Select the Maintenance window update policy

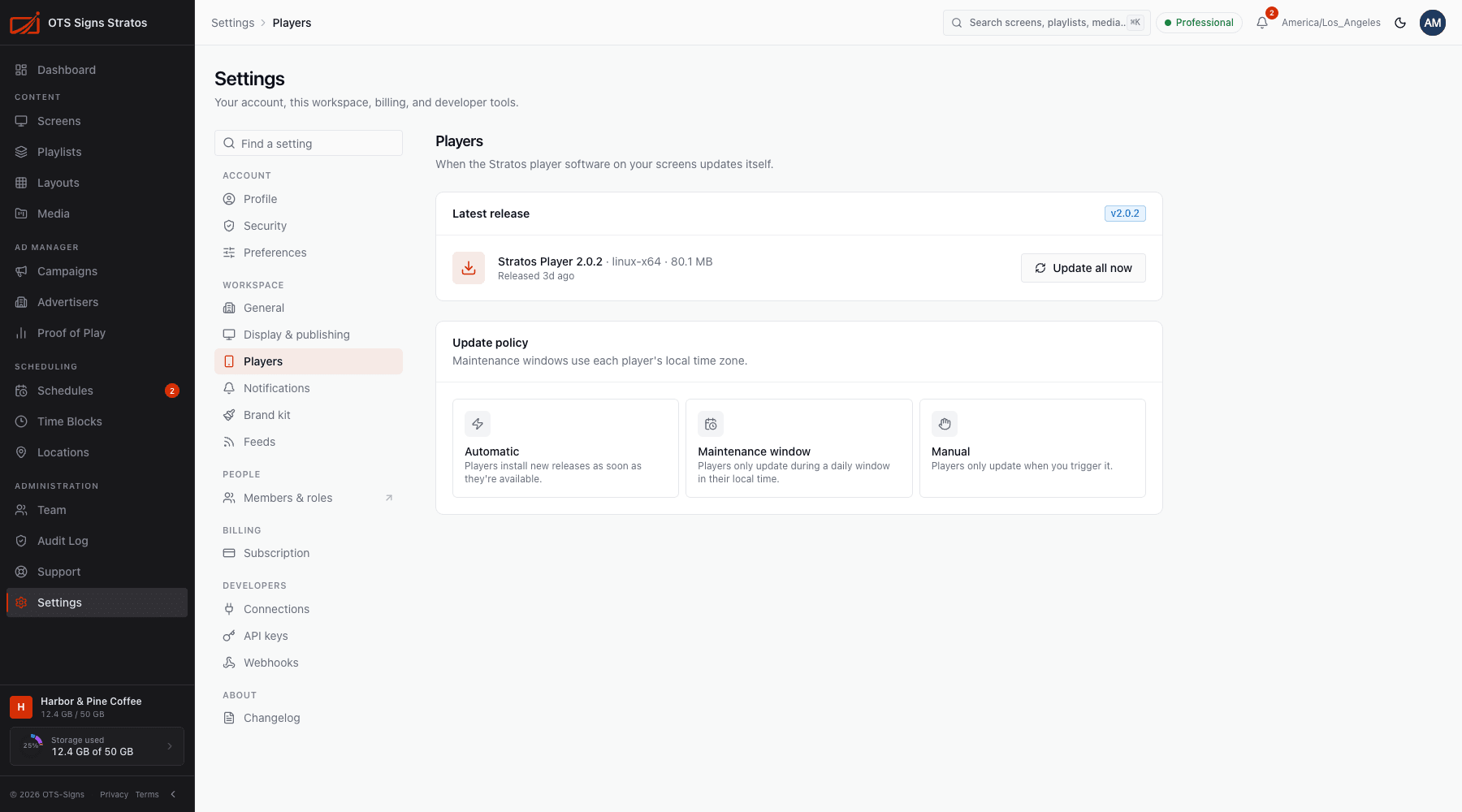point(799,448)
